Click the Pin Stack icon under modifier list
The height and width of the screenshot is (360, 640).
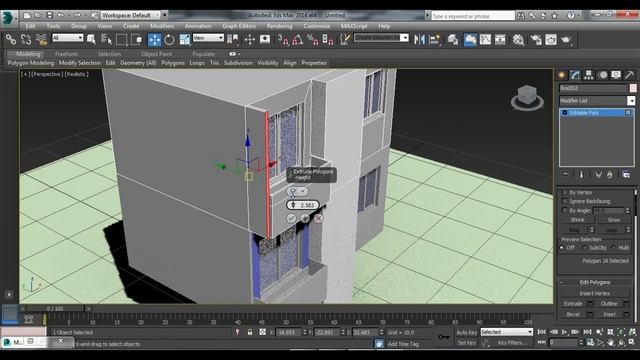(x=566, y=175)
